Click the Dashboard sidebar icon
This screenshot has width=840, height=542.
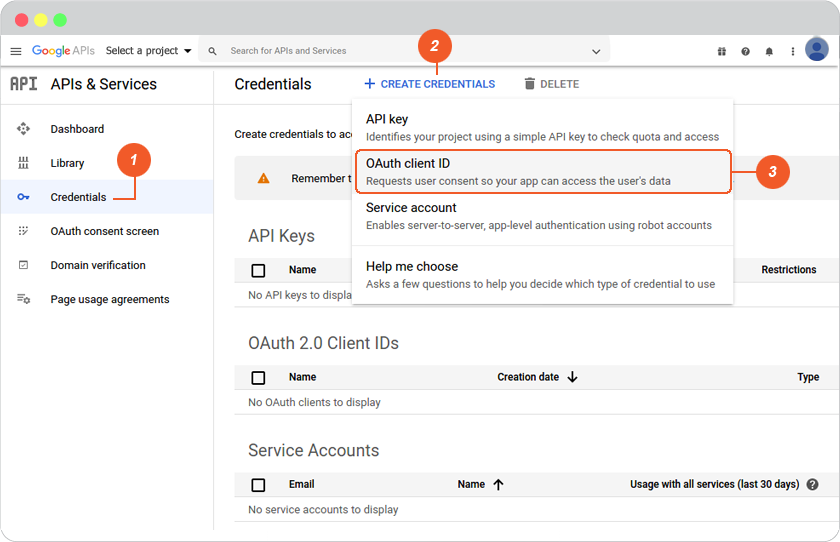23,129
